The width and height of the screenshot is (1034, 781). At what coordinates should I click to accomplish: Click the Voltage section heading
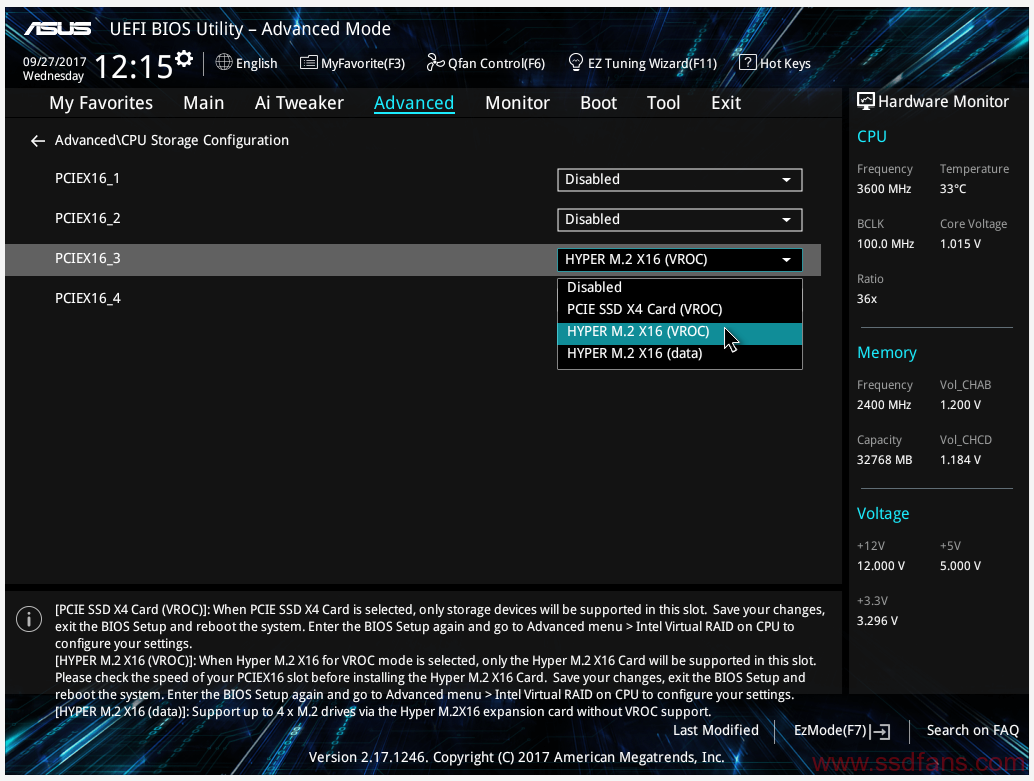[x=883, y=514]
